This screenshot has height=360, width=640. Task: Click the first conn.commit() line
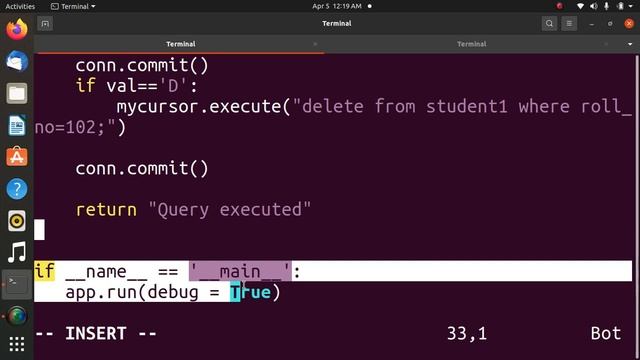point(142,65)
